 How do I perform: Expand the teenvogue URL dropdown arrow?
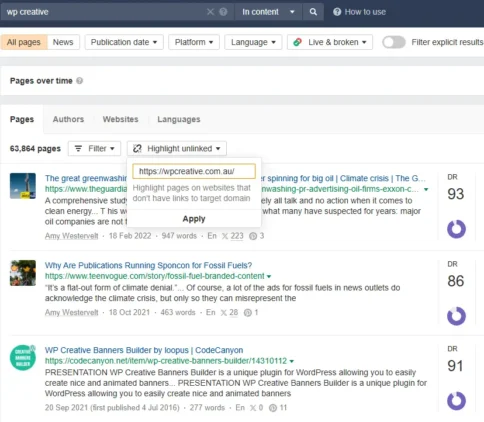269,276
